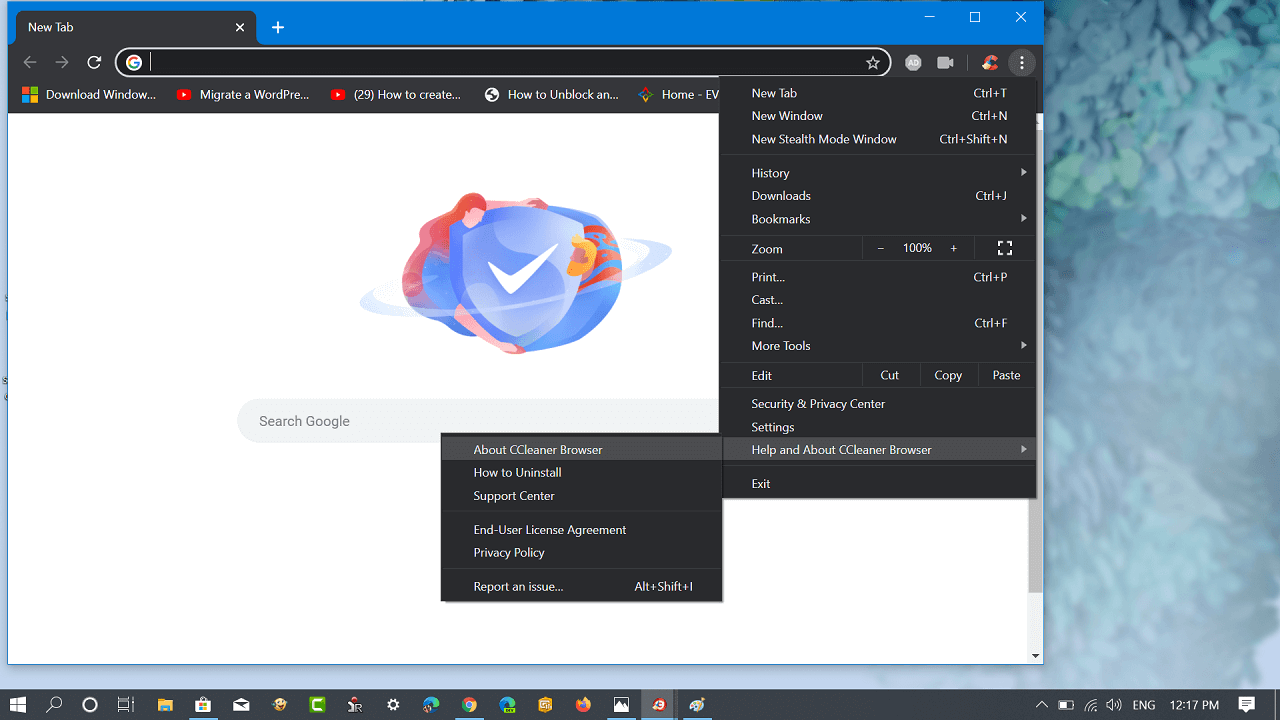Open Firefox from taskbar

point(583,705)
